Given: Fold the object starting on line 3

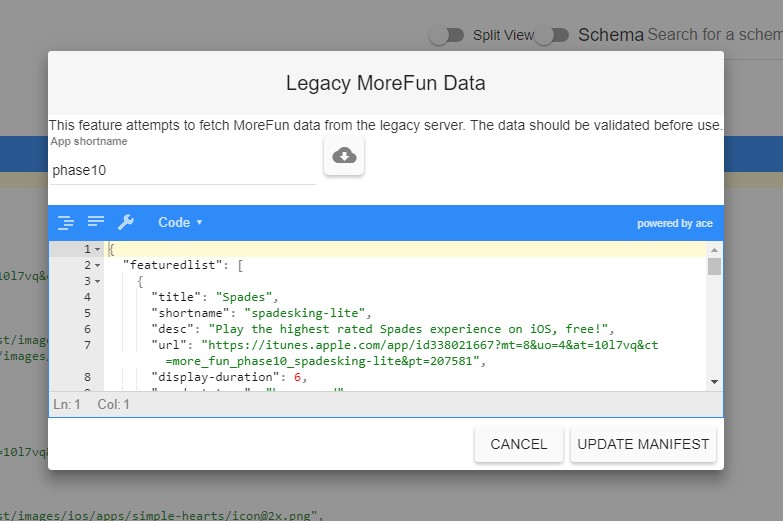Looking at the screenshot, I should (97, 281).
